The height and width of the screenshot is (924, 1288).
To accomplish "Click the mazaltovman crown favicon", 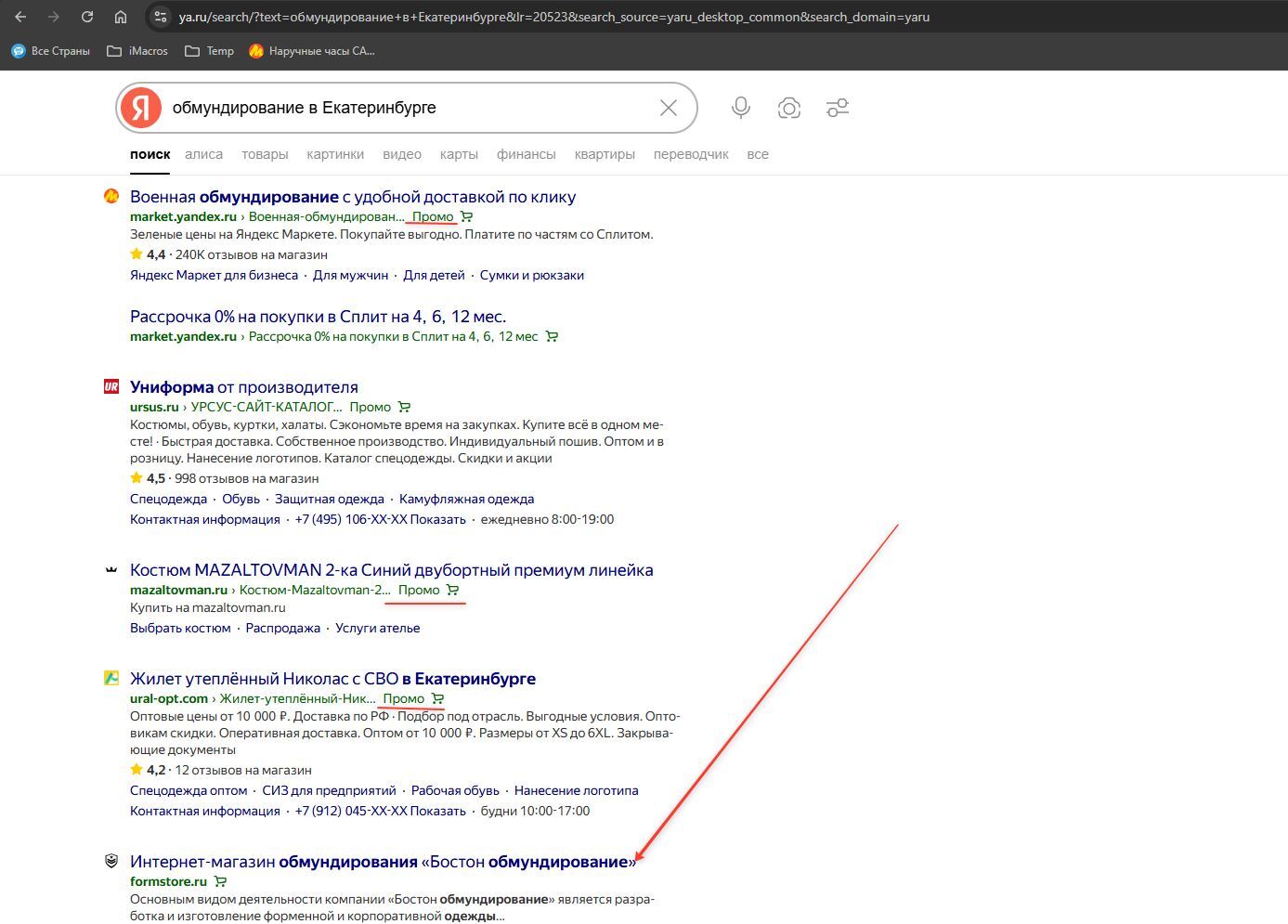I will coord(111,569).
